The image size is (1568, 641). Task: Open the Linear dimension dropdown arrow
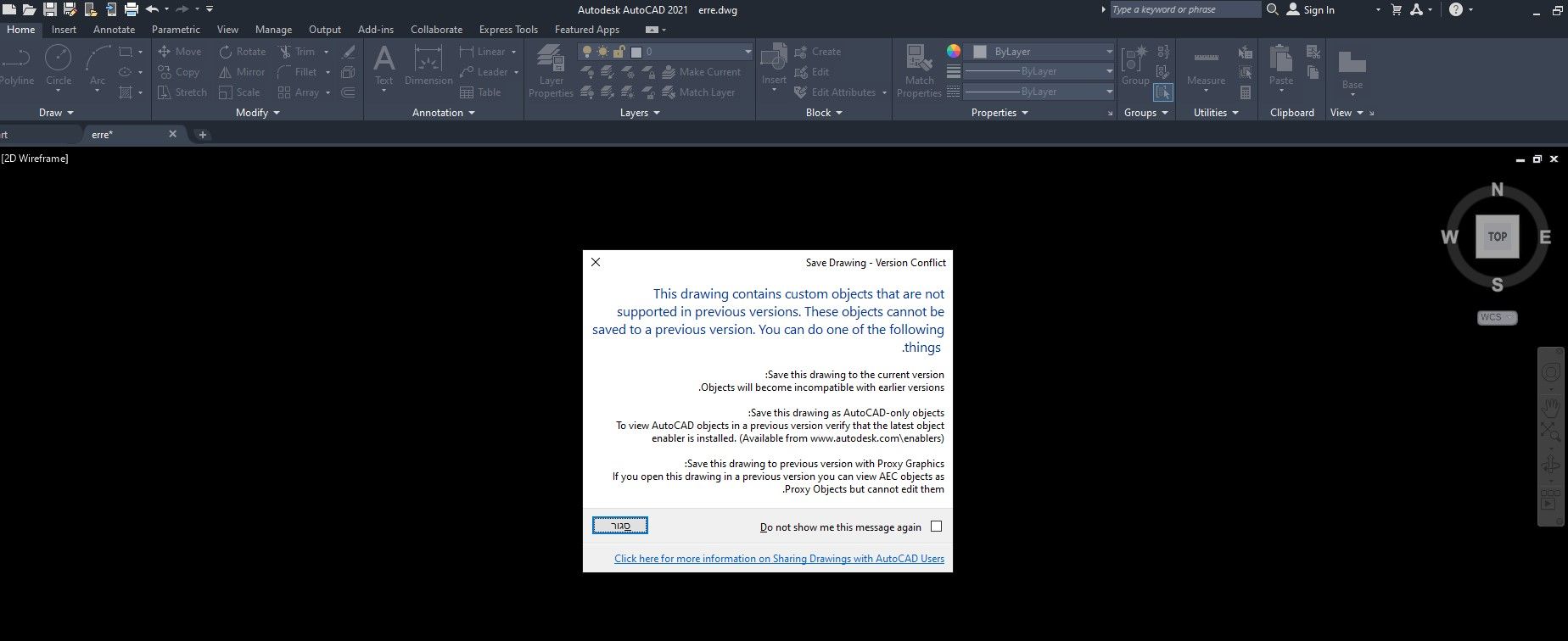click(514, 52)
